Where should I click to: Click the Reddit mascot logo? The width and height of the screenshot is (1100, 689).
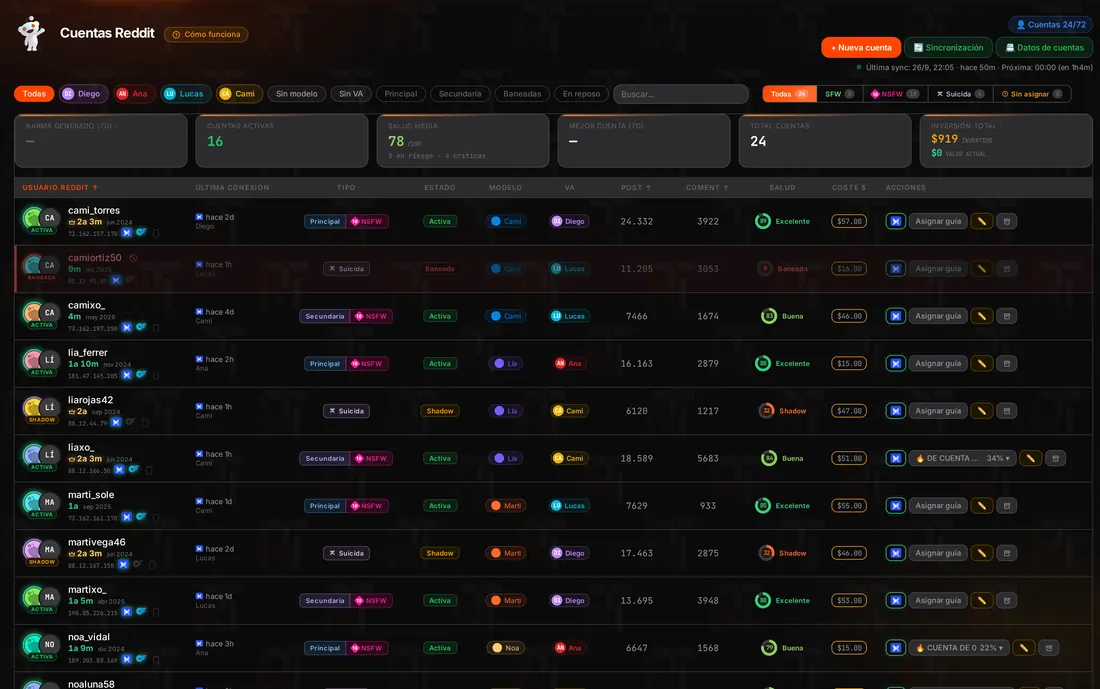[x=31, y=34]
